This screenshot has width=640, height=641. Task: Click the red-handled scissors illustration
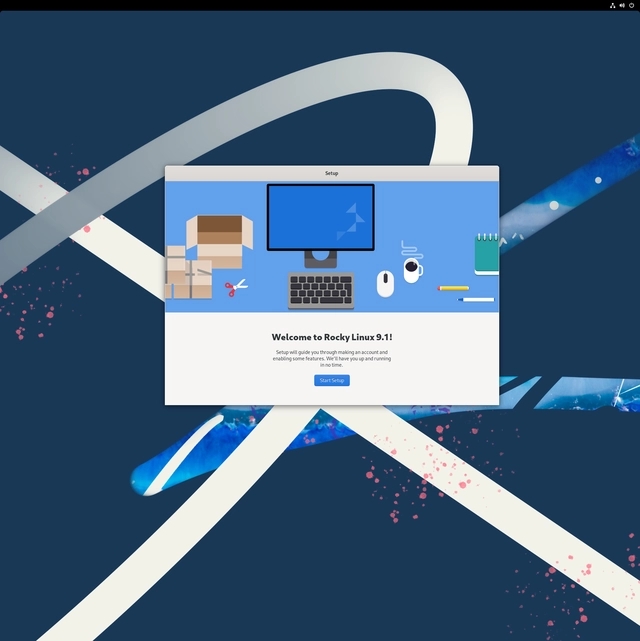pos(235,288)
